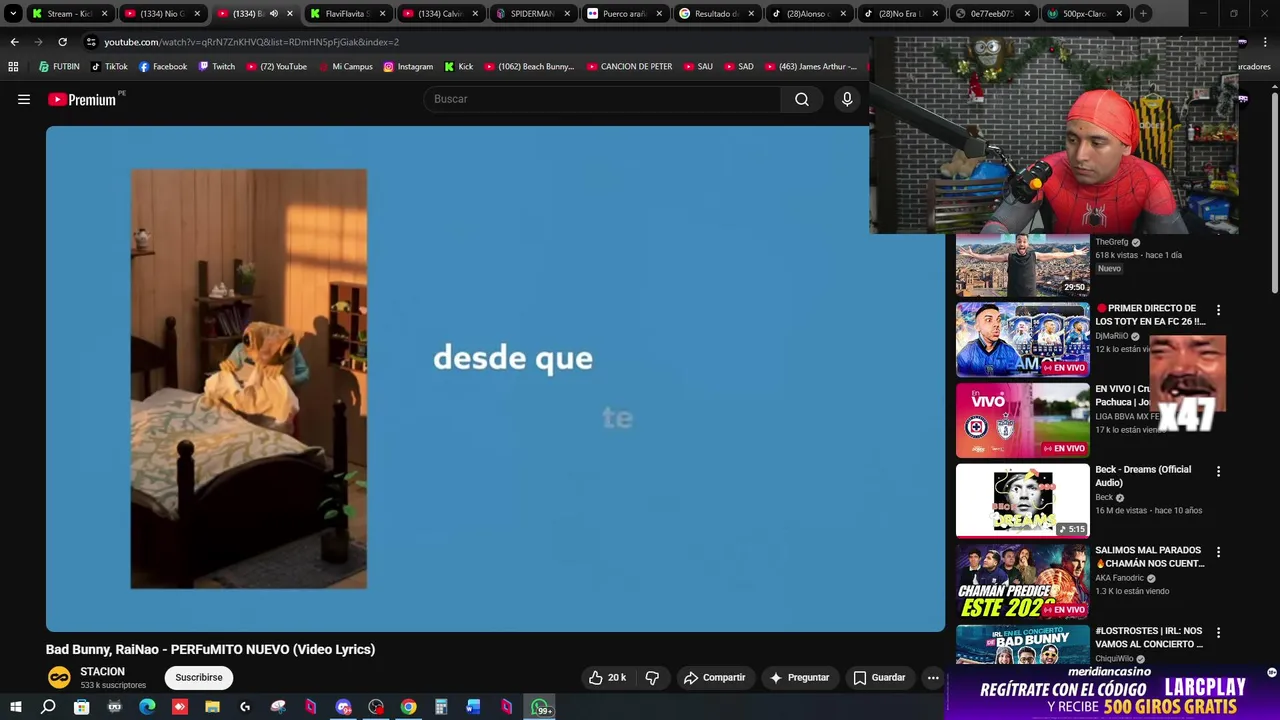Open Logitech G HUB from taskbar
1280x720 pixels.
[245, 707]
